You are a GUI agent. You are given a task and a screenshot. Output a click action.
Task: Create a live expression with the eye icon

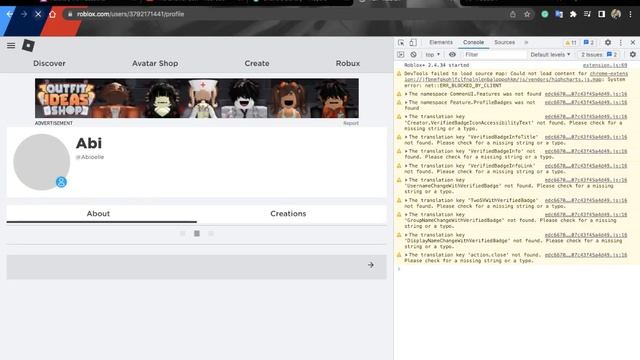[x=452, y=54]
